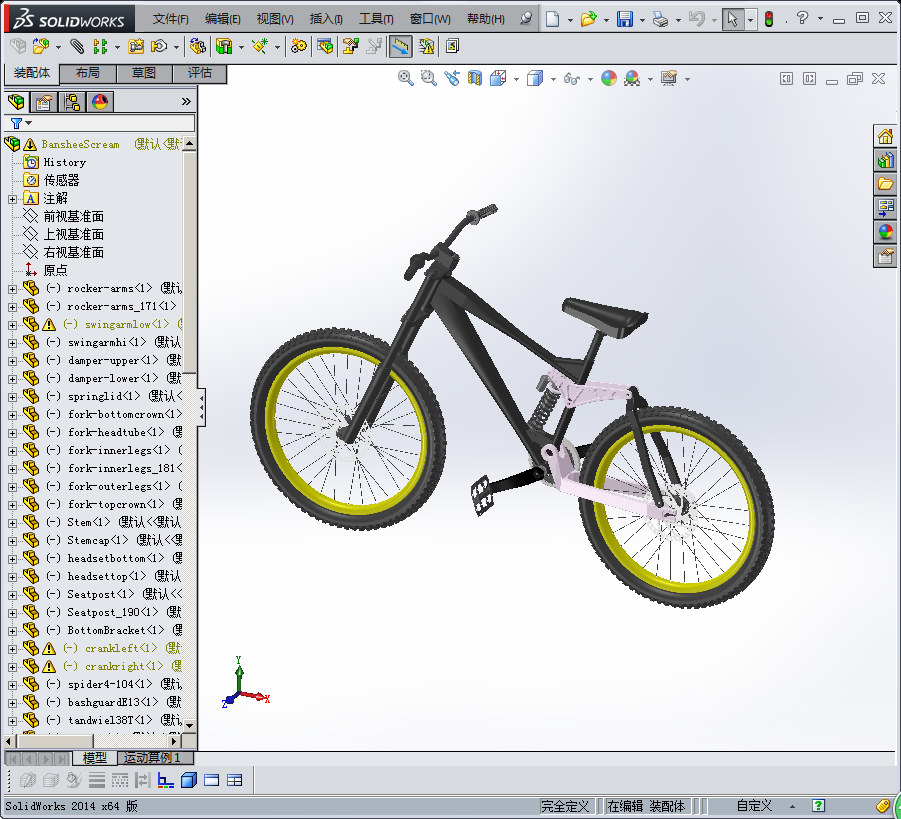
Task: Click the View Settings monitor icon
Action: (x=668, y=78)
